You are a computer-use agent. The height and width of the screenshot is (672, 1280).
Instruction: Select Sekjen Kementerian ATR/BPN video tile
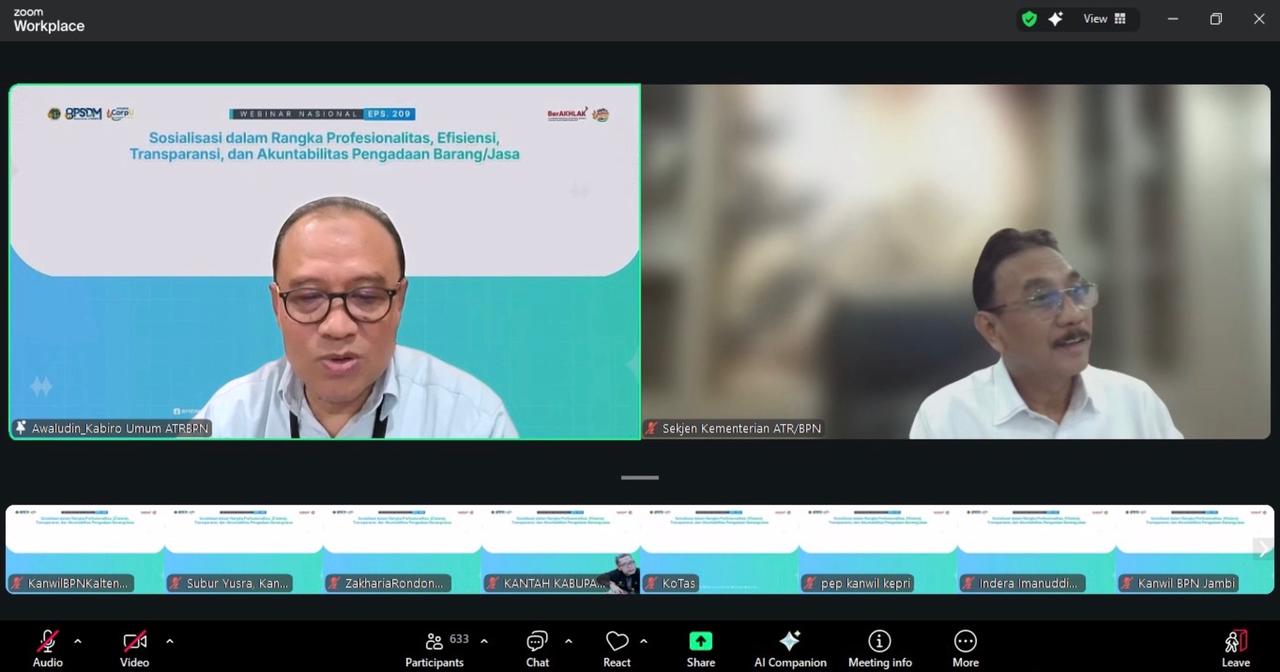[x=956, y=262]
